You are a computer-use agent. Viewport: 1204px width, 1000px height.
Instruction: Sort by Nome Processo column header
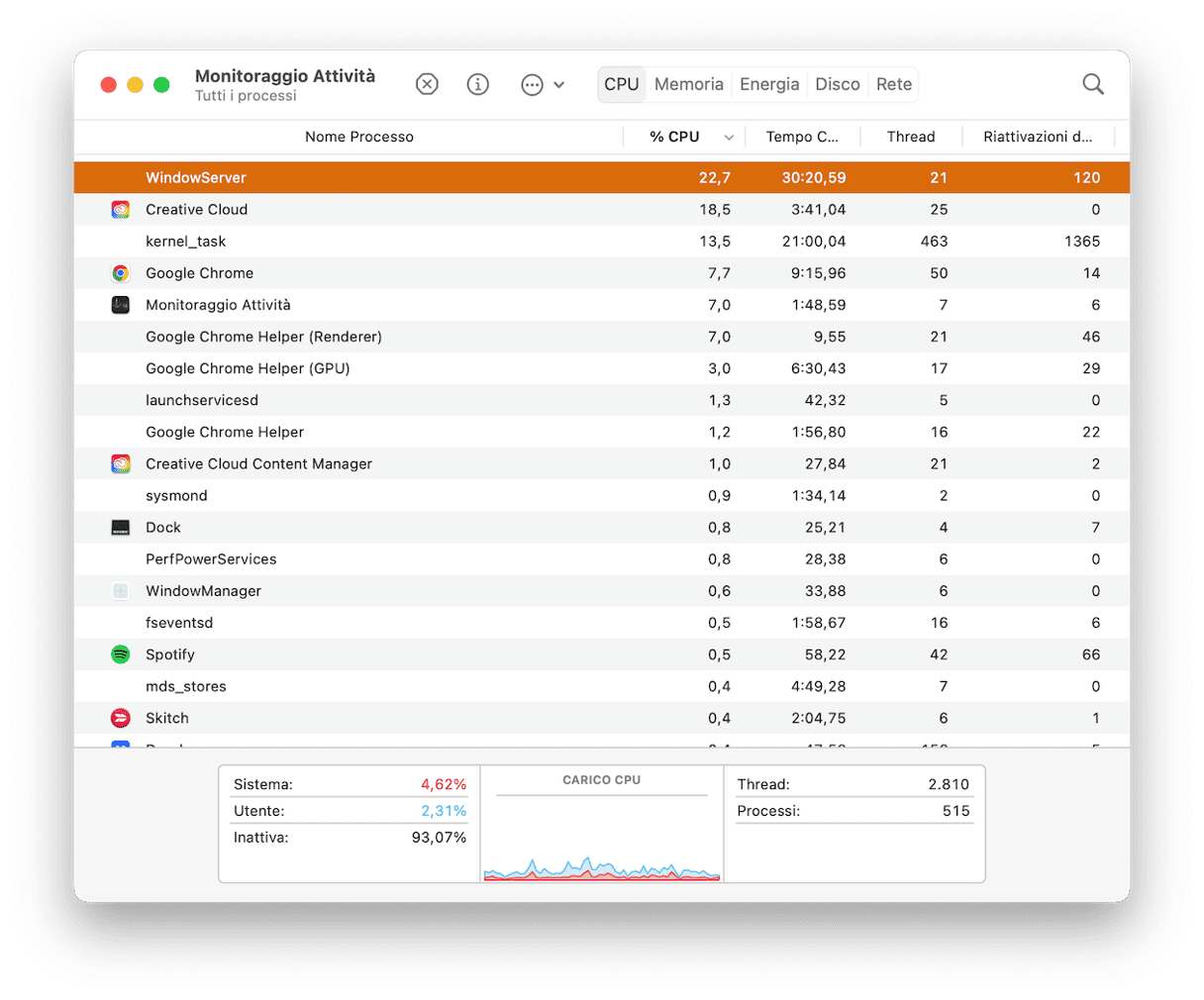(359, 137)
